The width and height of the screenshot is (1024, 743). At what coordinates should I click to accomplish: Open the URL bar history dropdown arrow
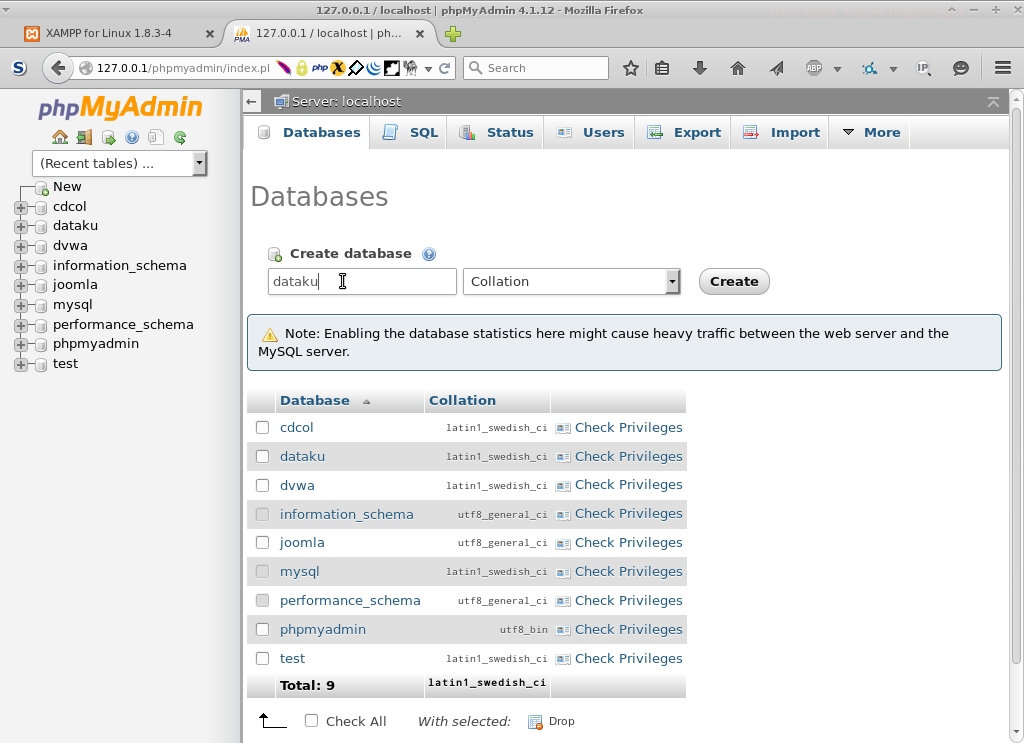(x=428, y=69)
